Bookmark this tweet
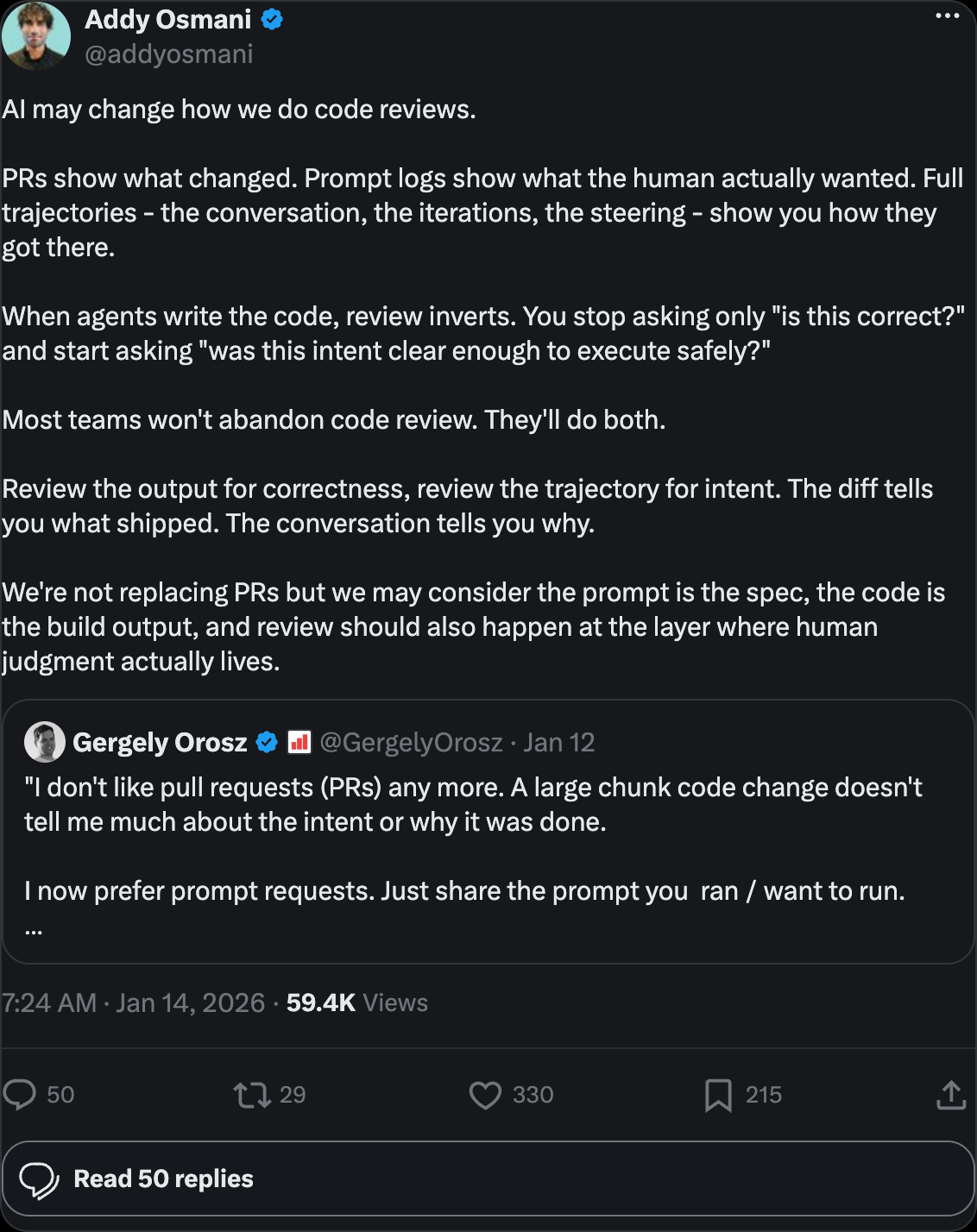Image resolution: width=977 pixels, height=1232 pixels. tap(718, 1095)
